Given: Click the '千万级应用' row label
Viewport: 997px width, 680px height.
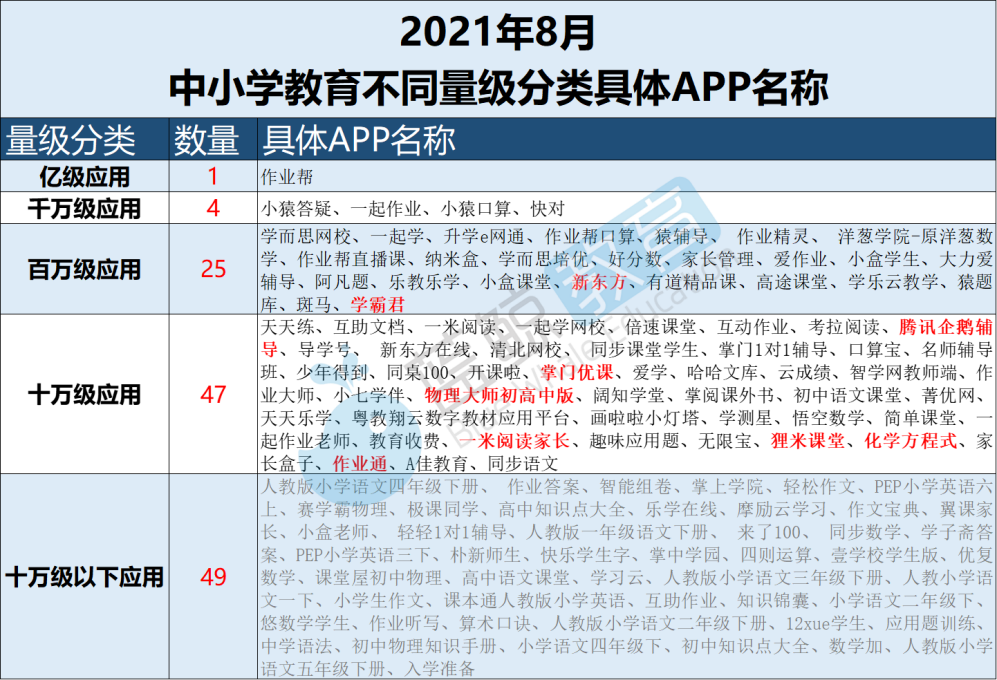Looking at the screenshot, I should click(85, 208).
